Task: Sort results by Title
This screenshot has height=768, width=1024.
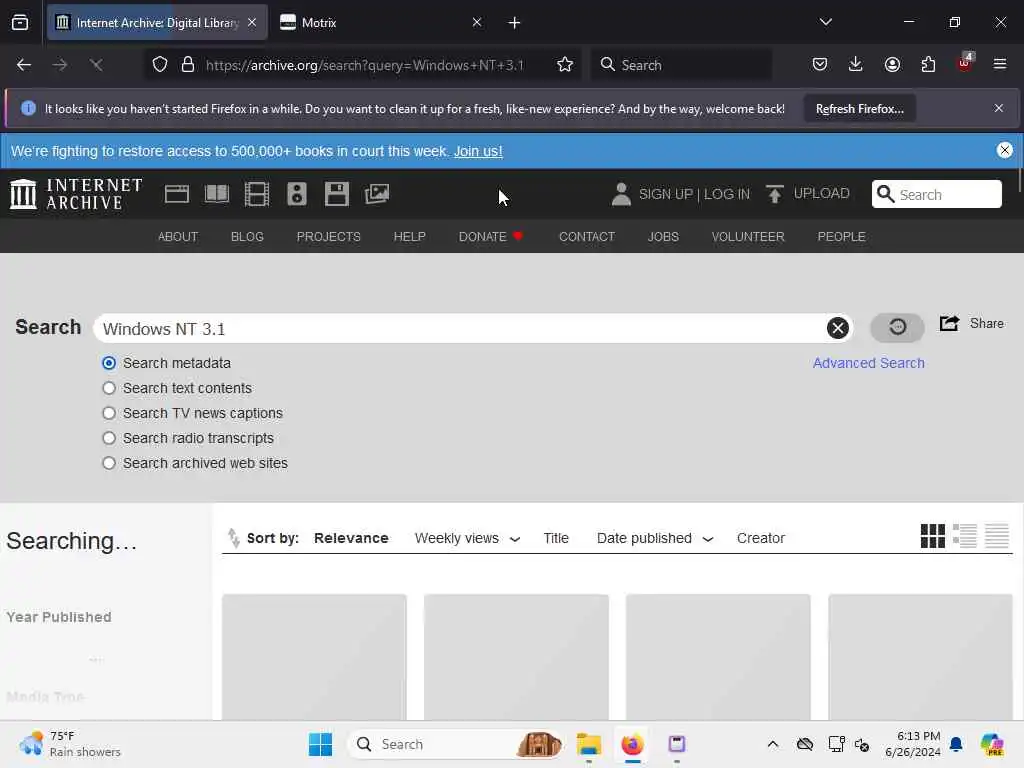Action: (556, 538)
